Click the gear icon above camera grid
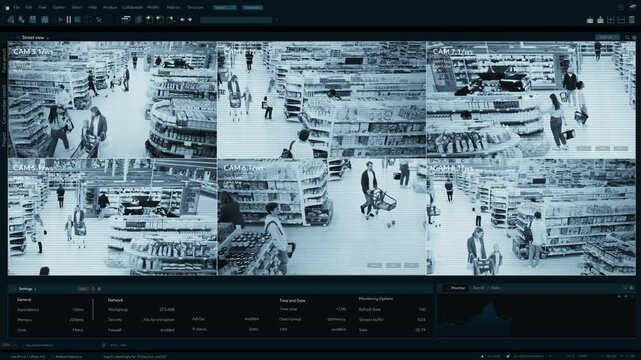This screenshot has width=641, height=360. click(634, 38)
